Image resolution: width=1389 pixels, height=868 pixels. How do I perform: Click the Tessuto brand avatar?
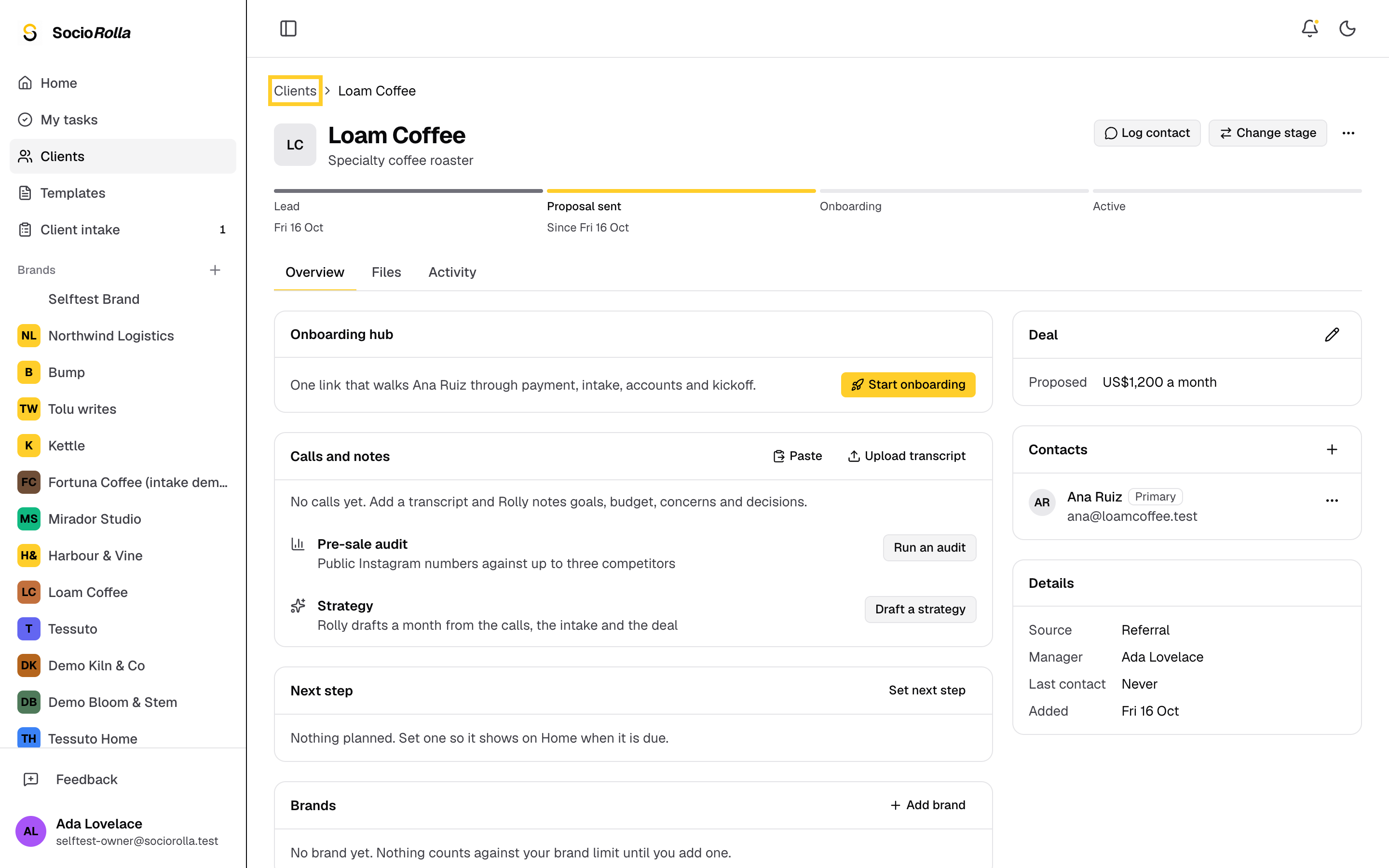pos(29,629)
